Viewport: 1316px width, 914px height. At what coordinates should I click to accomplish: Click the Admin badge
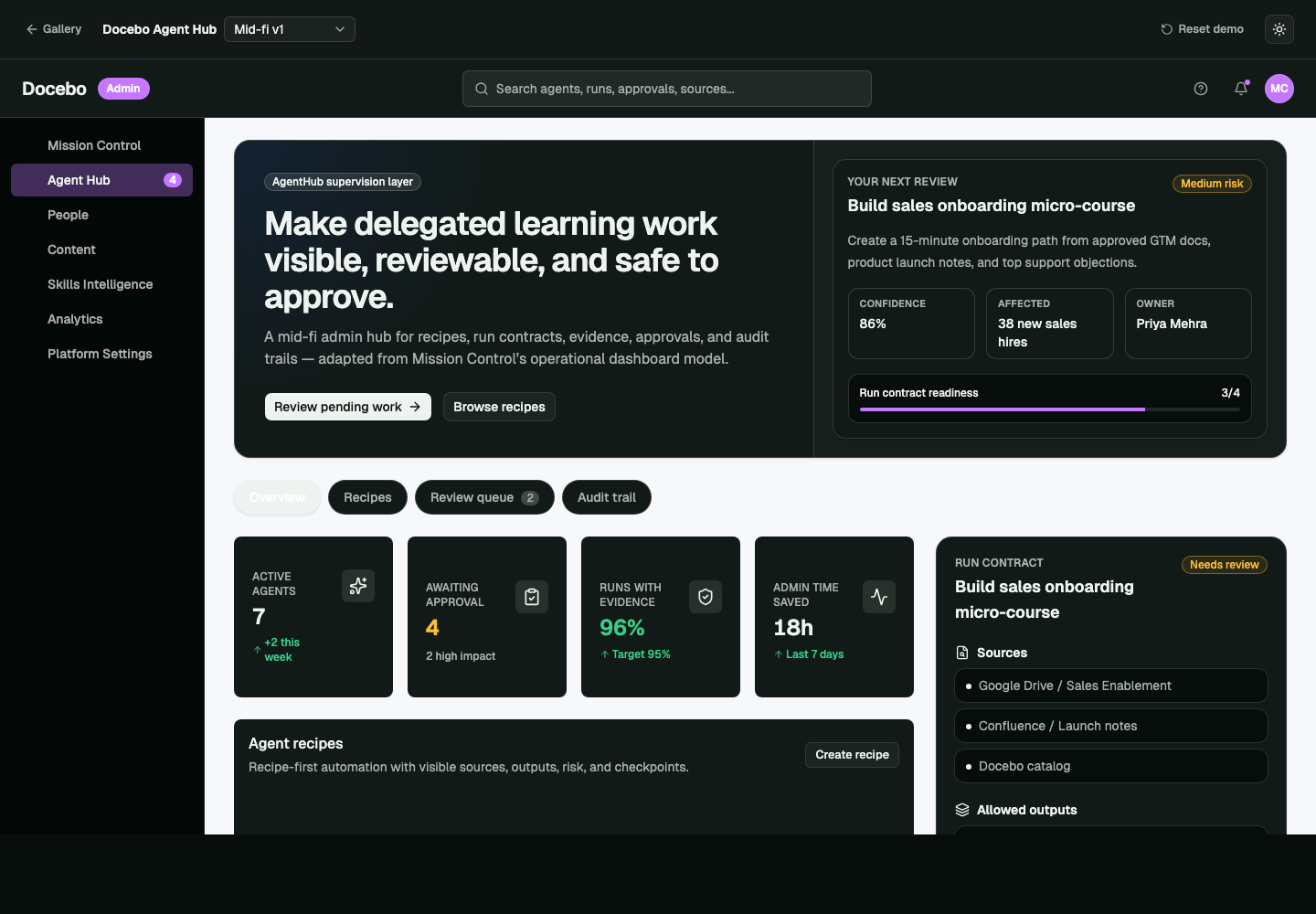[x=123, y=89]
